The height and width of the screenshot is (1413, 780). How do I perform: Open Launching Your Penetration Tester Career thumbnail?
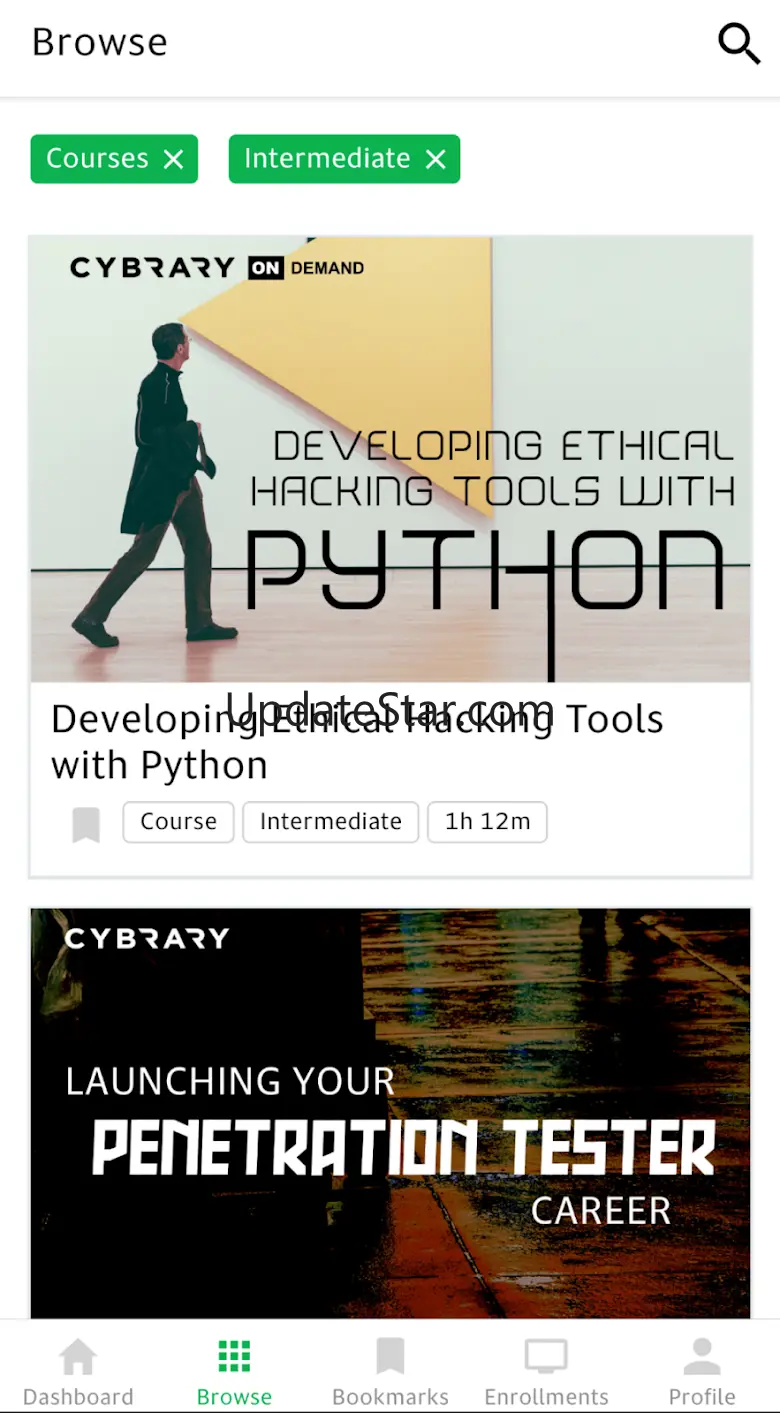(390, 1113)
